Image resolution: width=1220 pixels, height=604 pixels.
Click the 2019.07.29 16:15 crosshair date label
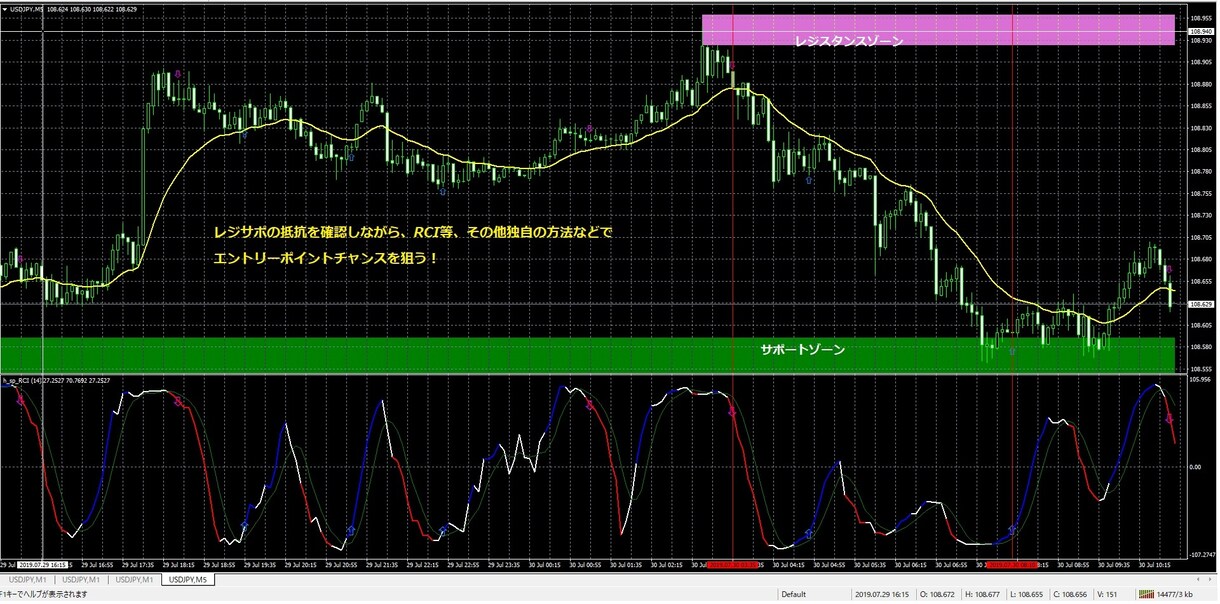[x=42, y=565]
